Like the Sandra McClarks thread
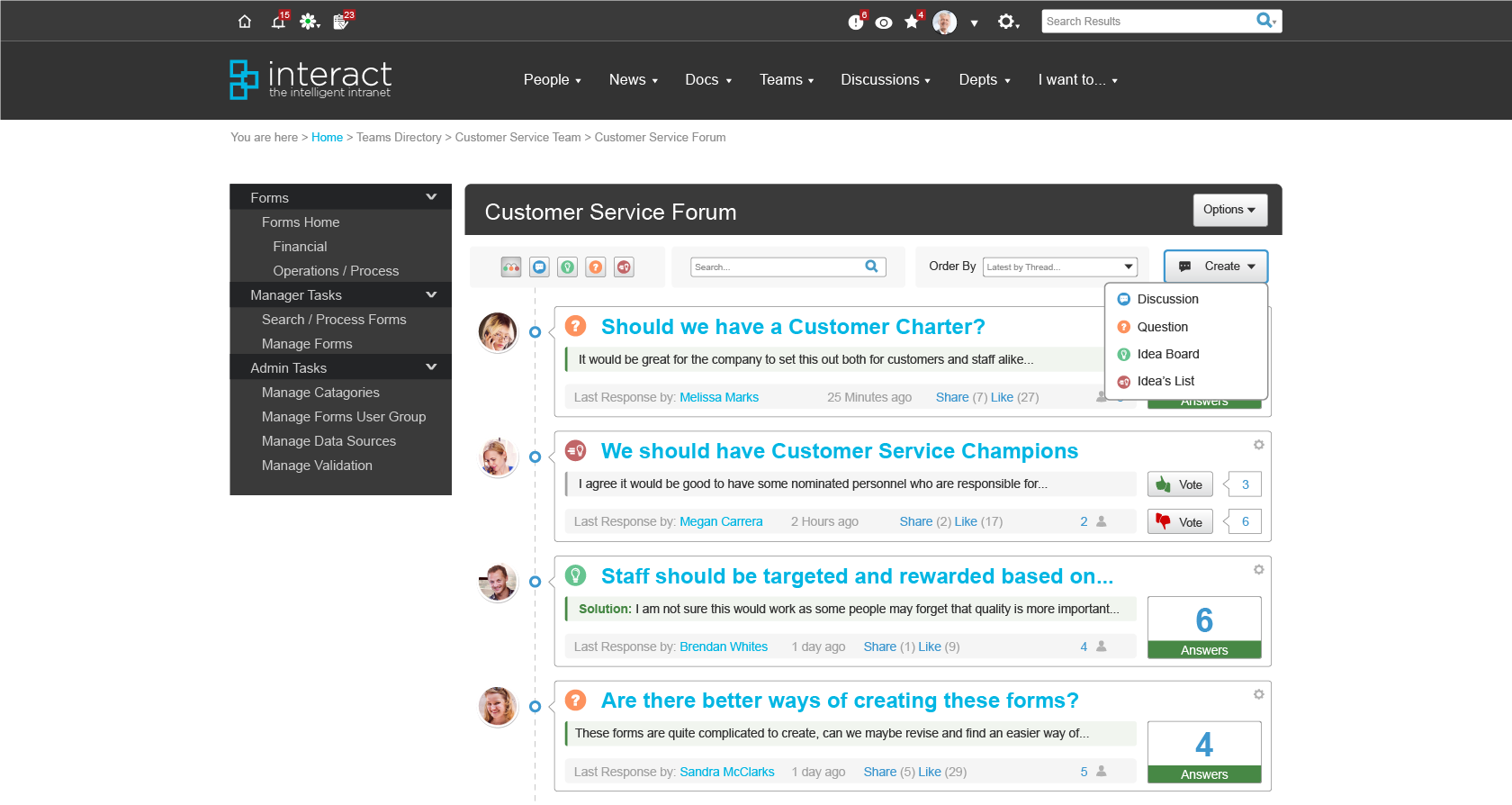 (930, 772)
